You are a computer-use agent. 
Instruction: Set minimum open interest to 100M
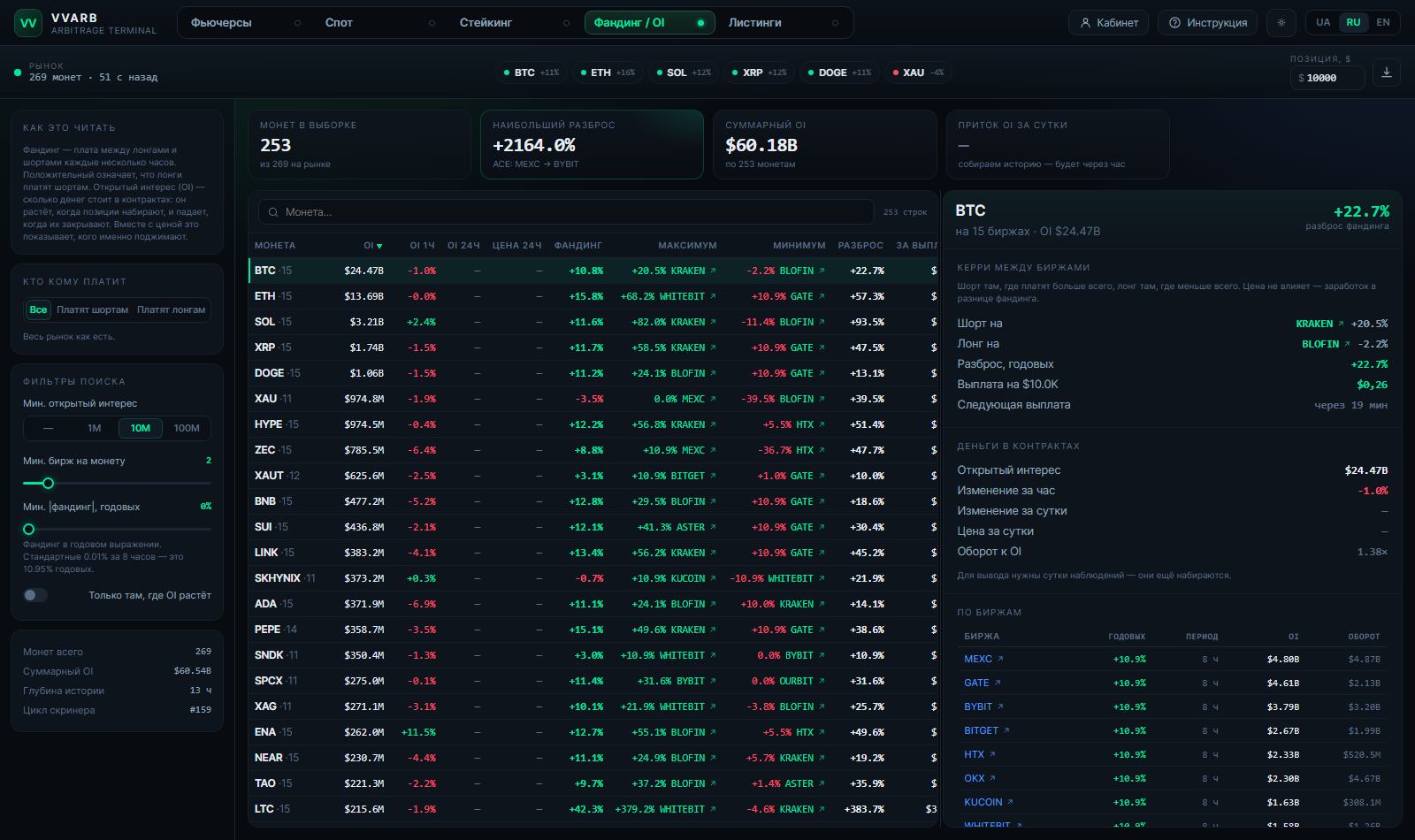coord(187,429)
